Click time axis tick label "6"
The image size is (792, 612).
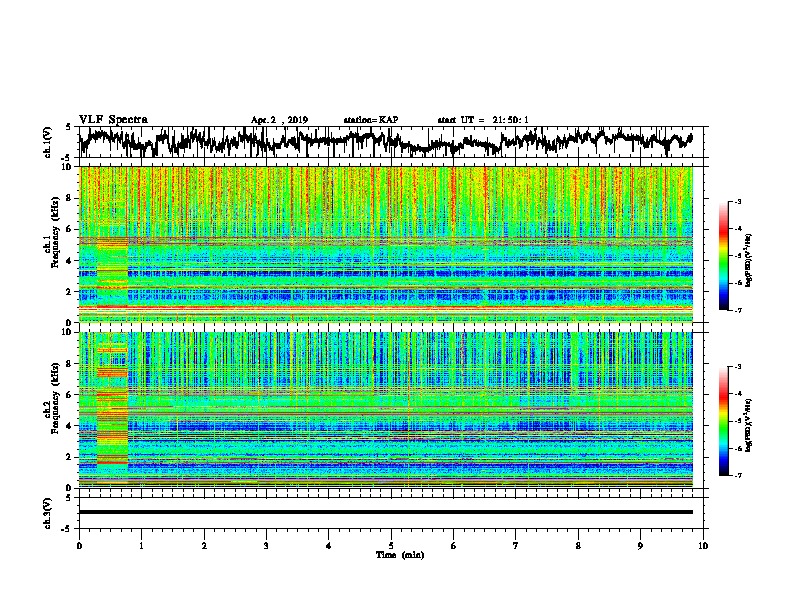[x=454, y=545]
